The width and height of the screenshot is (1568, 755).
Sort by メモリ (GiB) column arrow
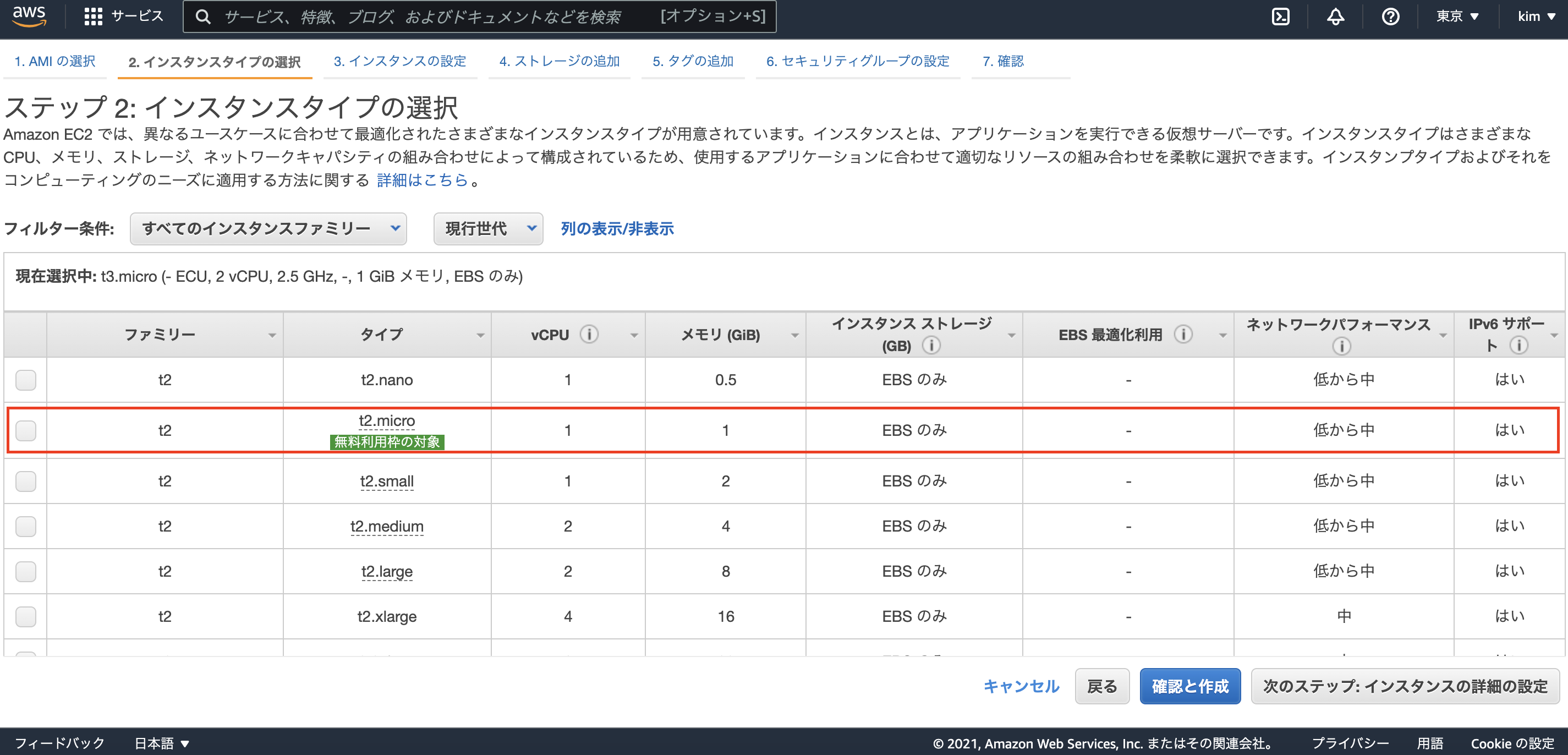[x=794, y=336]
